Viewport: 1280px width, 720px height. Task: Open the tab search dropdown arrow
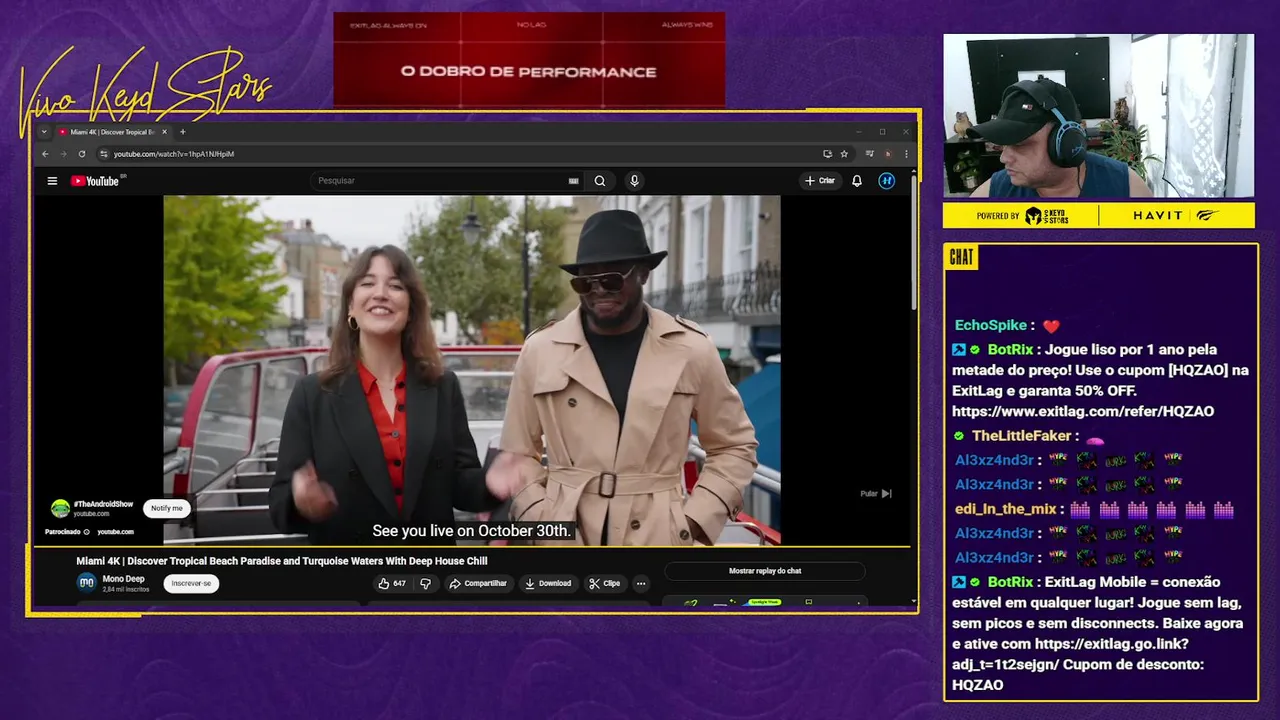pyautogui.click(x=44, y=132)
